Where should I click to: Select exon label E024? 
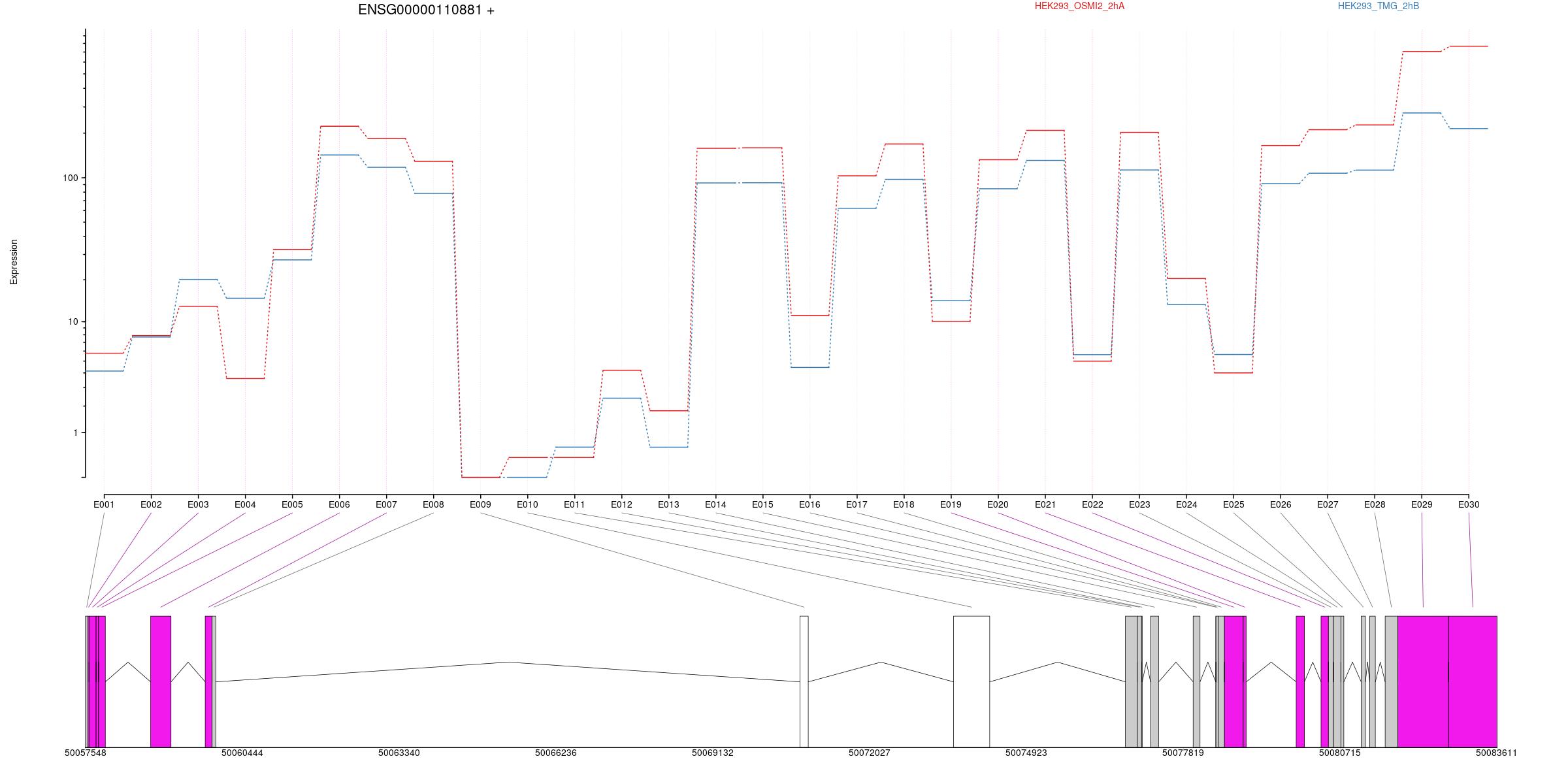pyautogui.click(x=1186, y=504)
